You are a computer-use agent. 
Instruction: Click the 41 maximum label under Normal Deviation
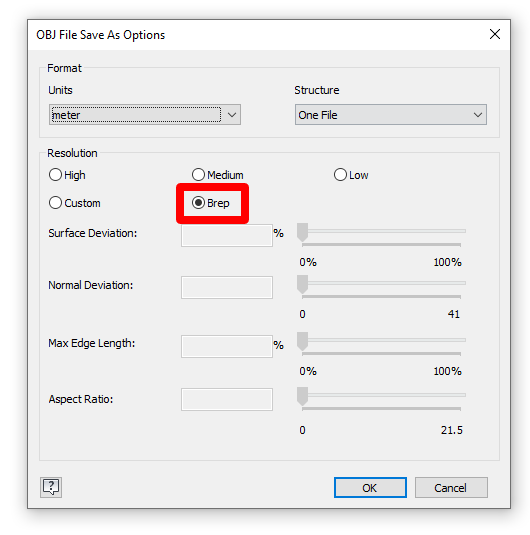454,314
